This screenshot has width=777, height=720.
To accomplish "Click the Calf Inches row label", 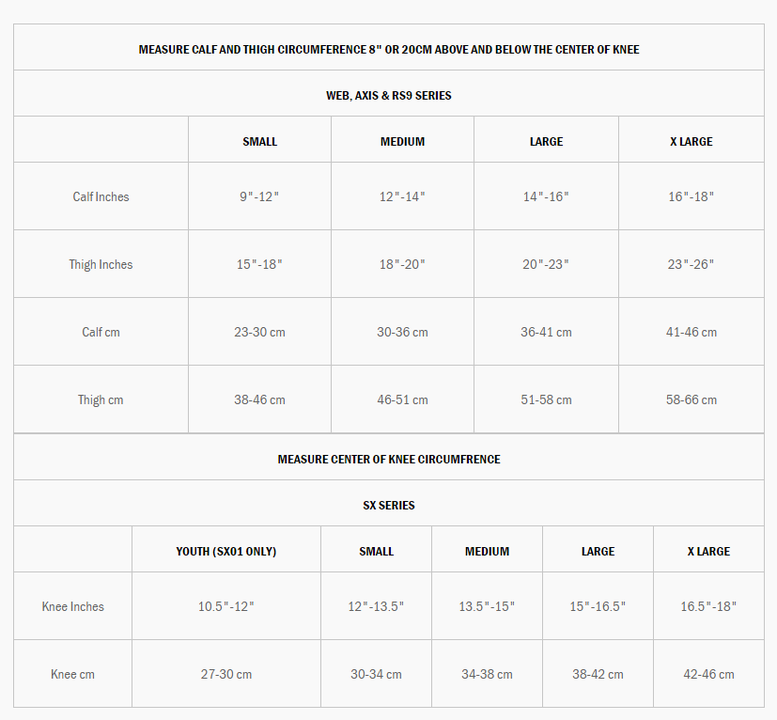I will 101,197.
